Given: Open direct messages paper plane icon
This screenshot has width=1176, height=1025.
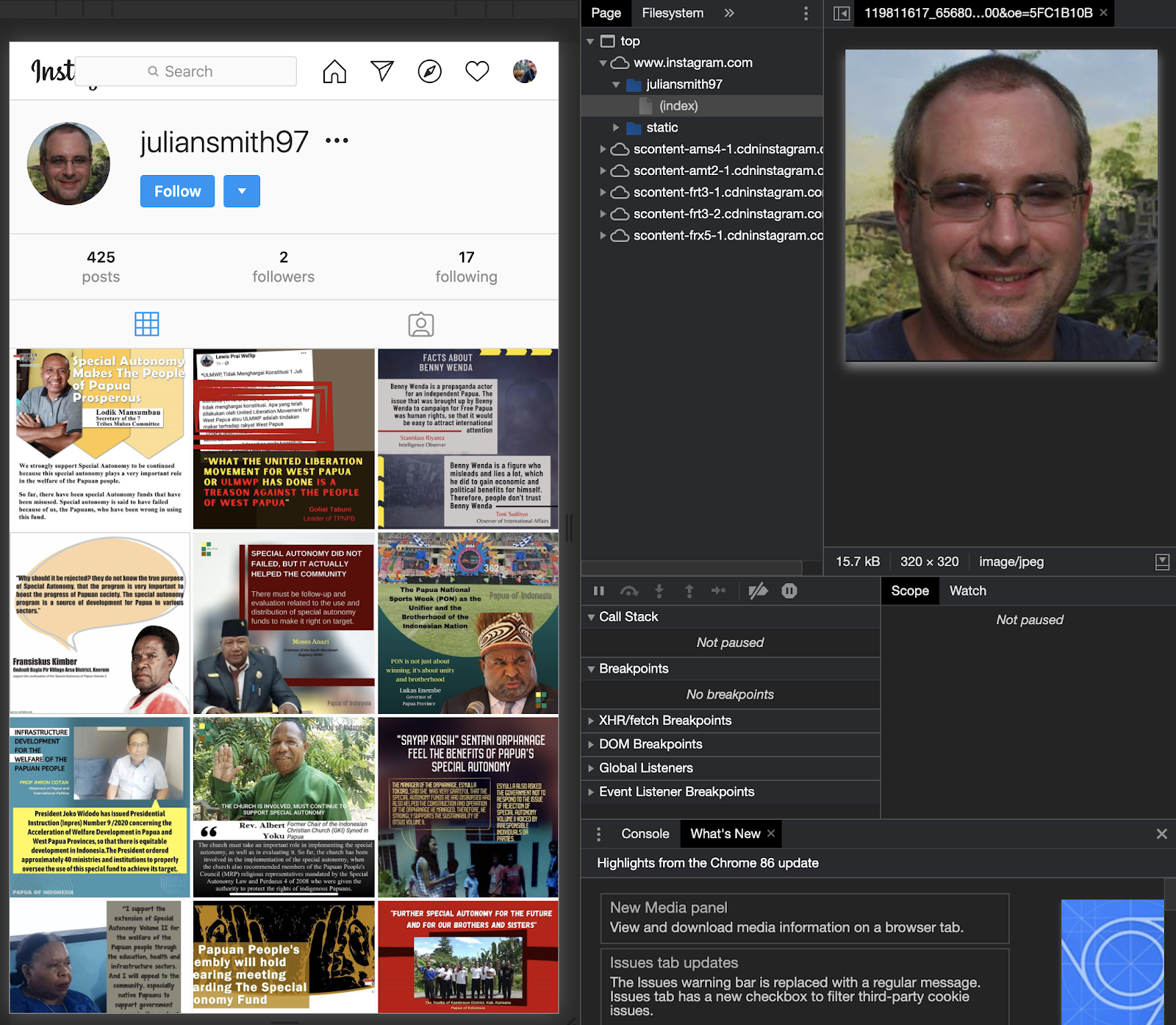Looking at the screenshot, I should pyautogui.click(x=382, y=71).
